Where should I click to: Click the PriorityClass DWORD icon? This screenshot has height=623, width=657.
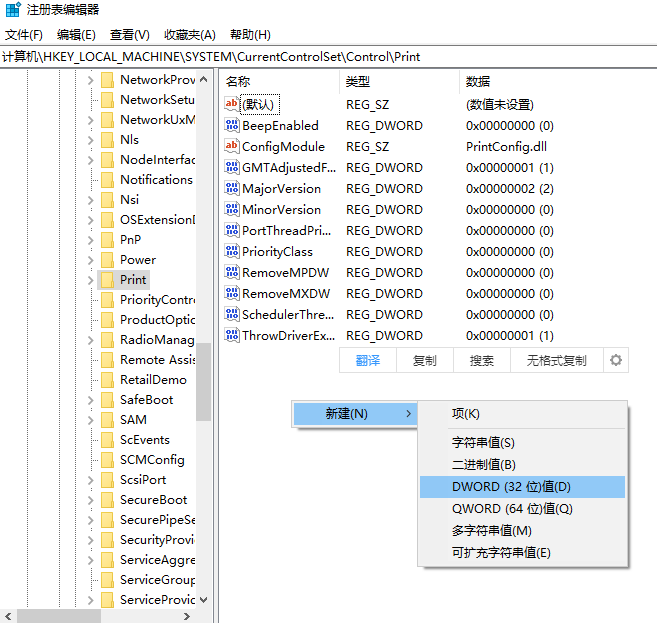pos(232,251)
